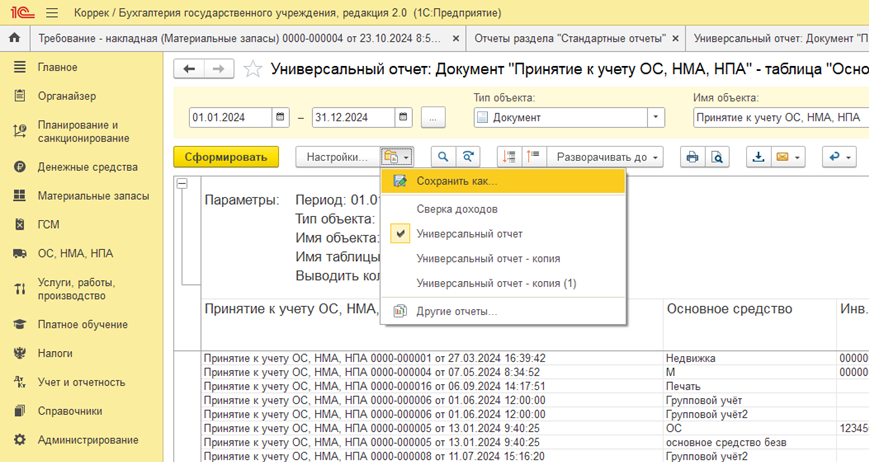
Task: Expand the Тип объекта dropdown arrow
Action: (656, 117)
